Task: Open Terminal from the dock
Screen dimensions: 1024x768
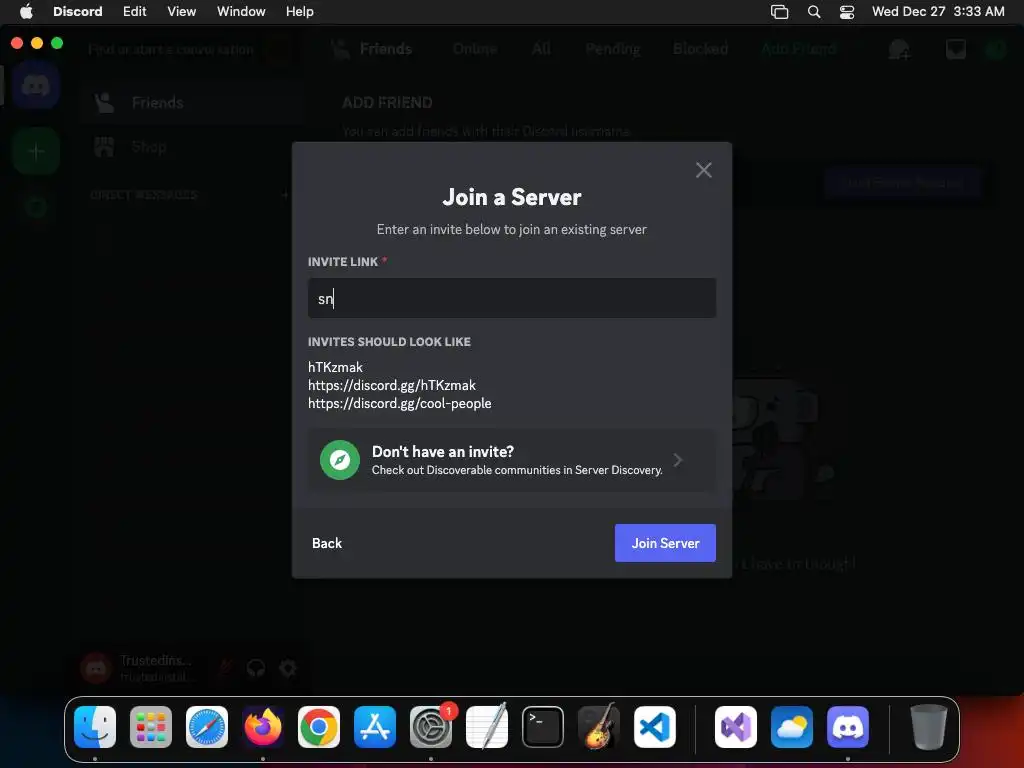Action: 543,727
